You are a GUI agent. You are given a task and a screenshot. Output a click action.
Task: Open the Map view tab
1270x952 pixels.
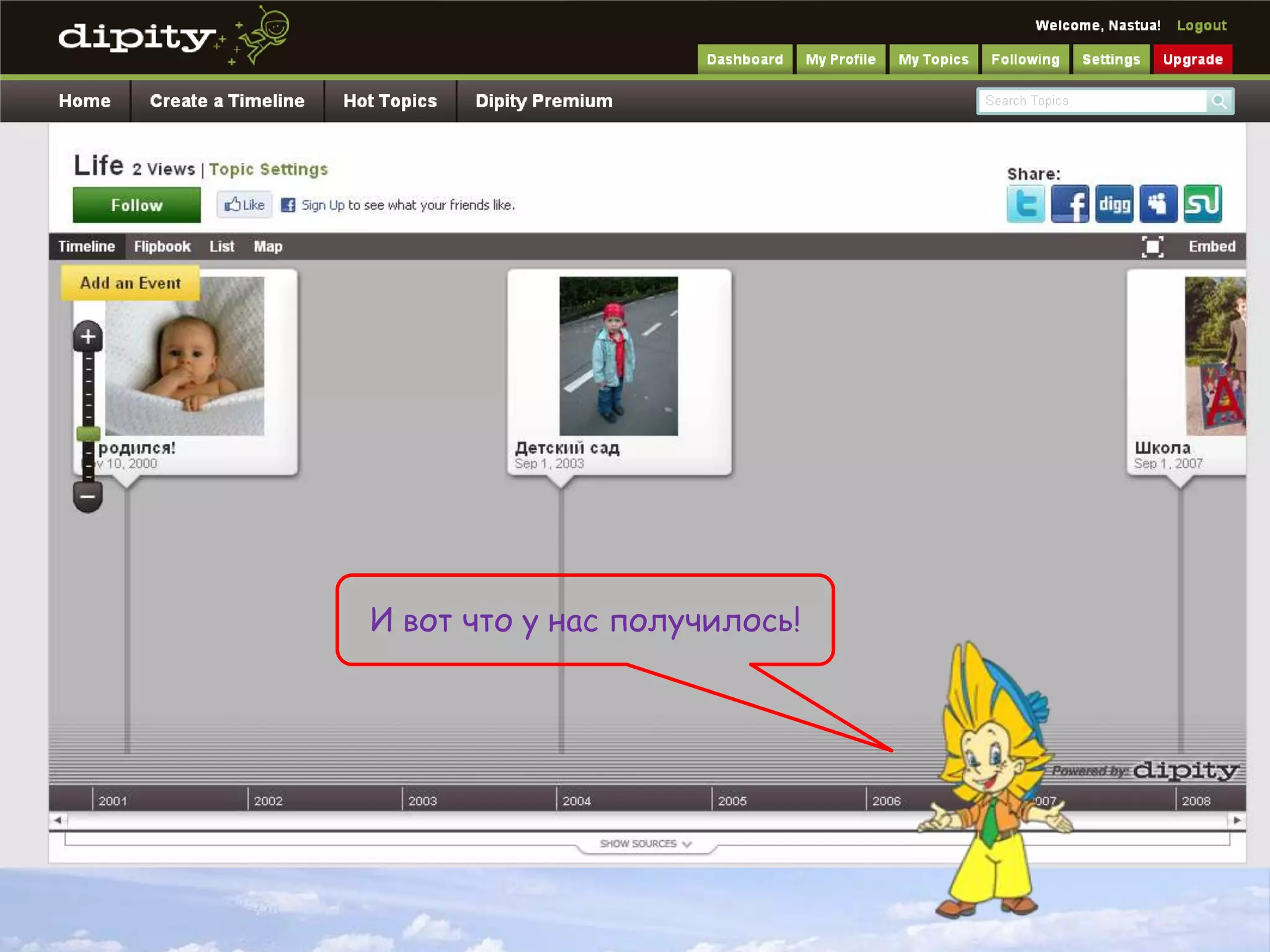pyautogui.click(x=268, y=247)
